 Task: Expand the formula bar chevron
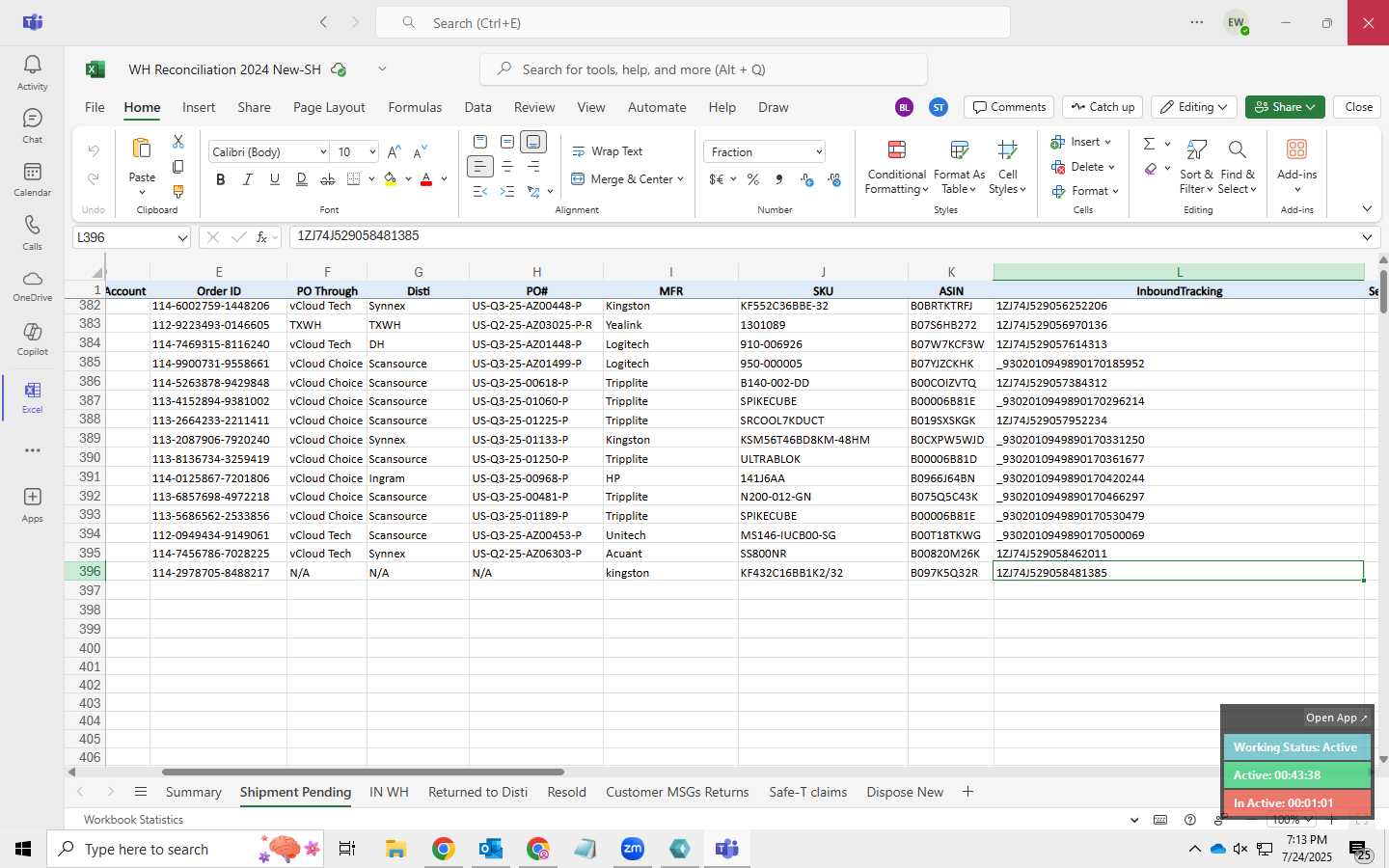pos(1367,237)
